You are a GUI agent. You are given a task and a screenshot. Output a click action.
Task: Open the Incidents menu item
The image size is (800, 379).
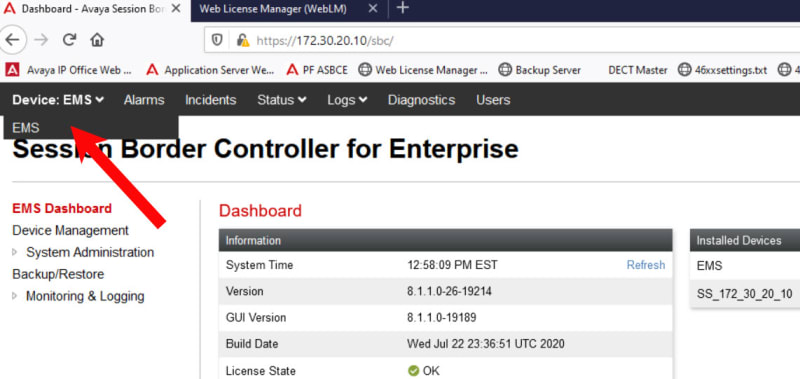click(211, 100)
